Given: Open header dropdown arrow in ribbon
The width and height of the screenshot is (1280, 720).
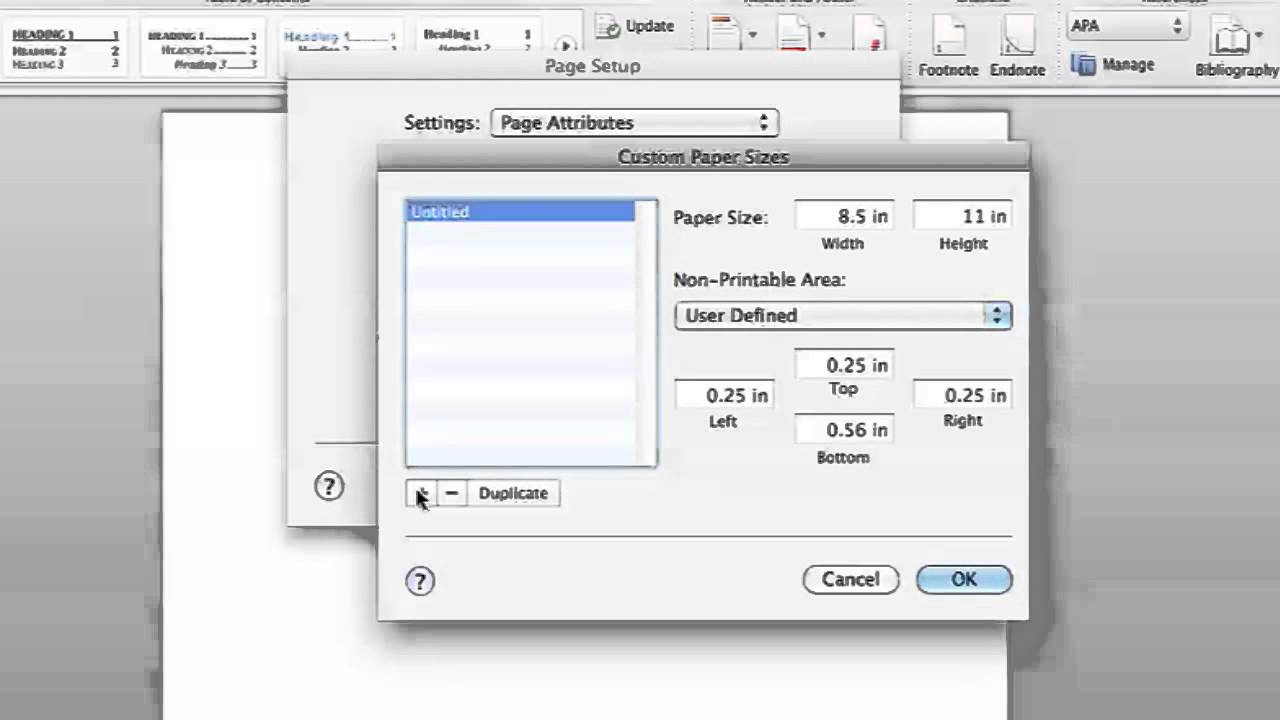Looking at the screenshot, I should 752,35.
